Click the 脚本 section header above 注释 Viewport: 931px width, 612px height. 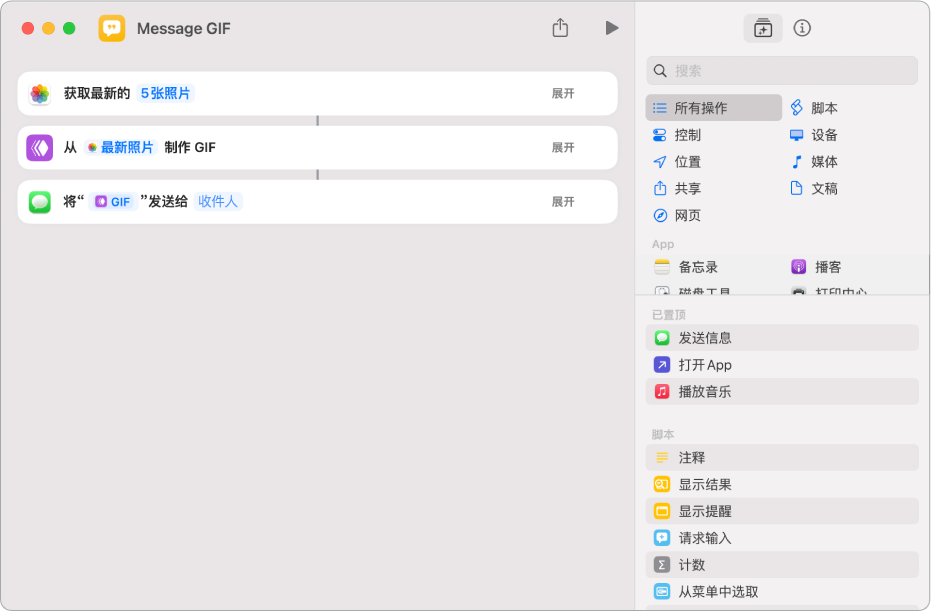coord(663,435)
